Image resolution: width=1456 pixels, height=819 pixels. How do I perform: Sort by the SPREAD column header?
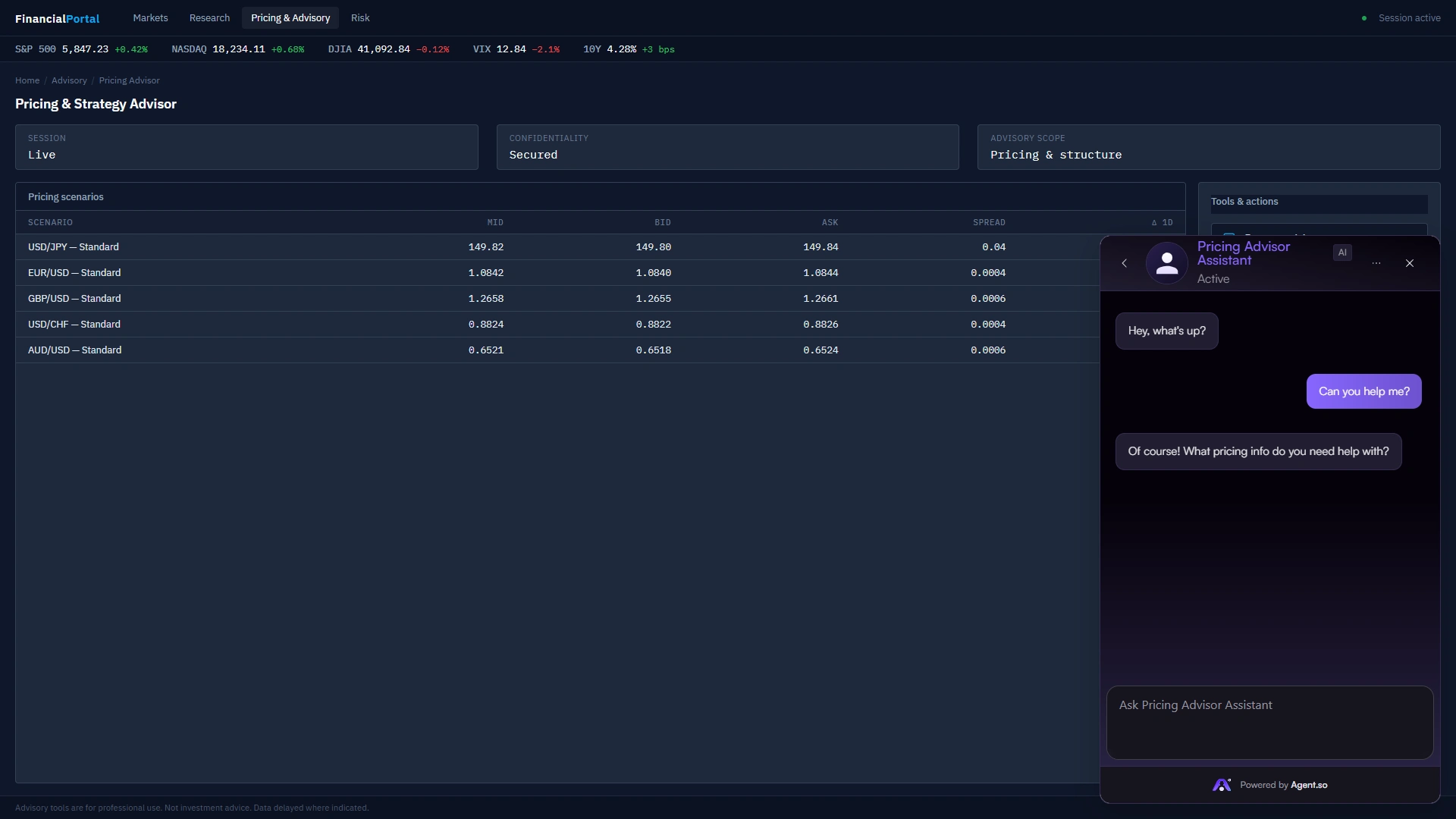(x=989, y=222)
